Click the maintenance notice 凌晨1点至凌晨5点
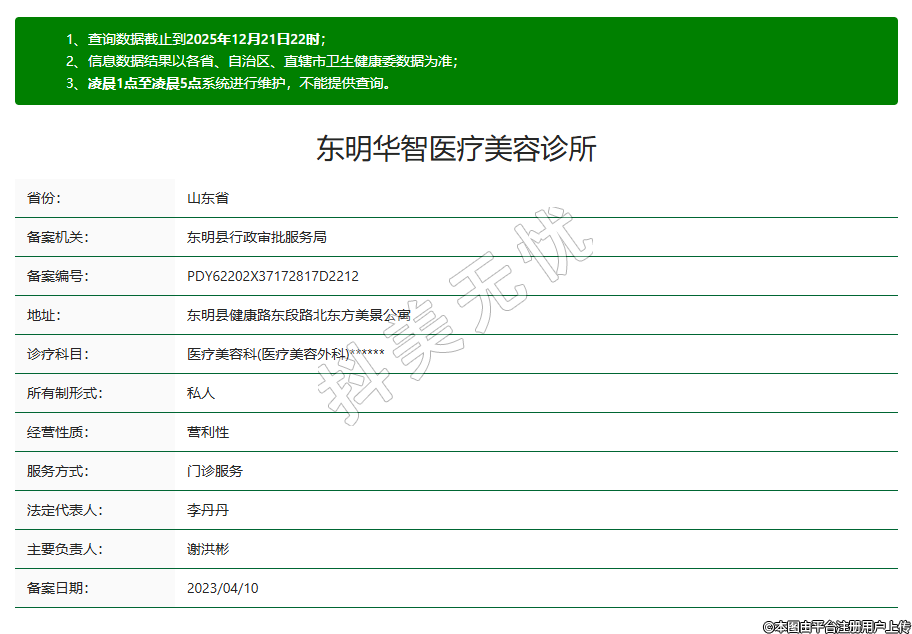Screen dimensions: 912x634 coord(238,83)
